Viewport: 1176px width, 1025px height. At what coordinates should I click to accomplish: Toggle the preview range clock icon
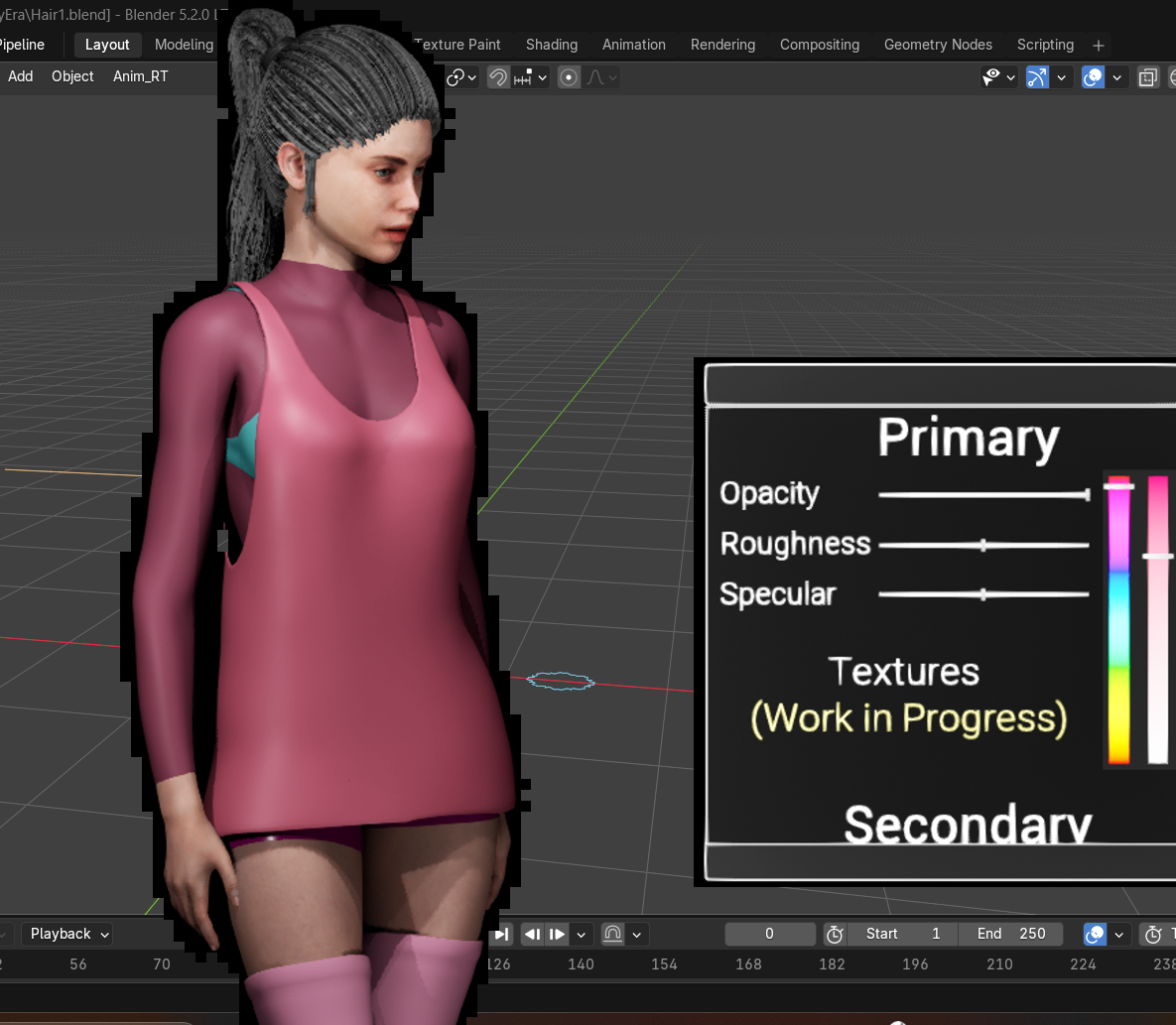pyautogui.click(x=835, y=935)
